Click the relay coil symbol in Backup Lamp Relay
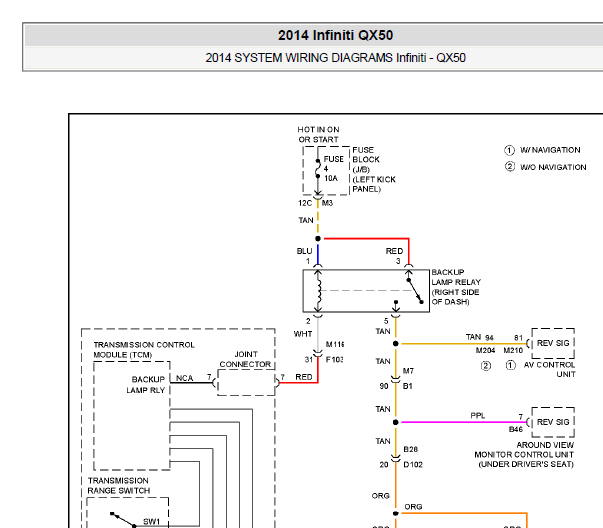 point(318,291)
